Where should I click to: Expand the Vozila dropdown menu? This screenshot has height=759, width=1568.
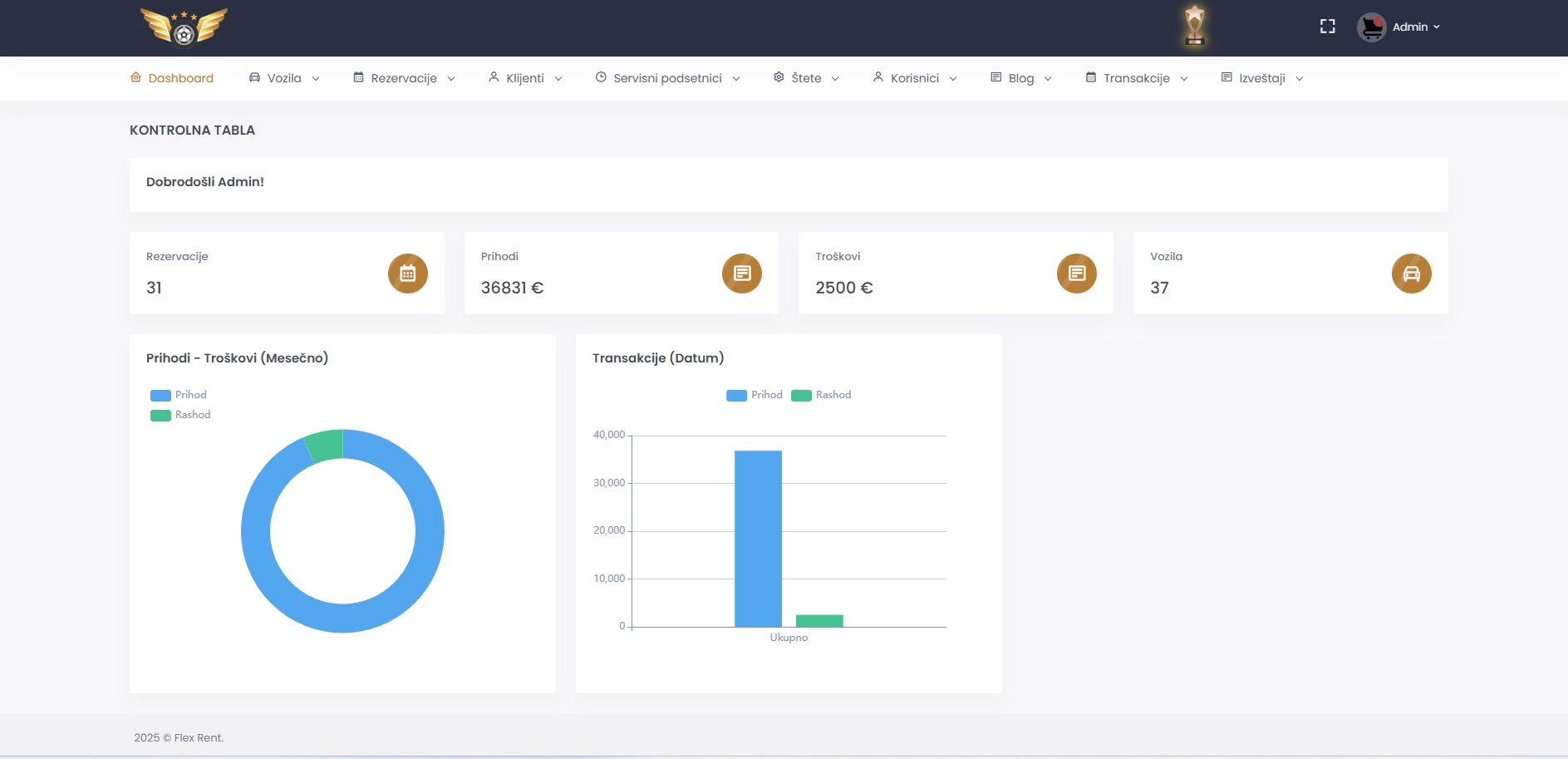coord(284,78)
